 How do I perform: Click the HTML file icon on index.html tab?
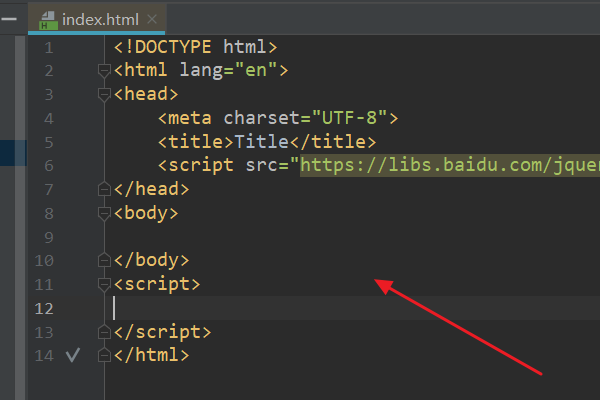click(45, 19)
